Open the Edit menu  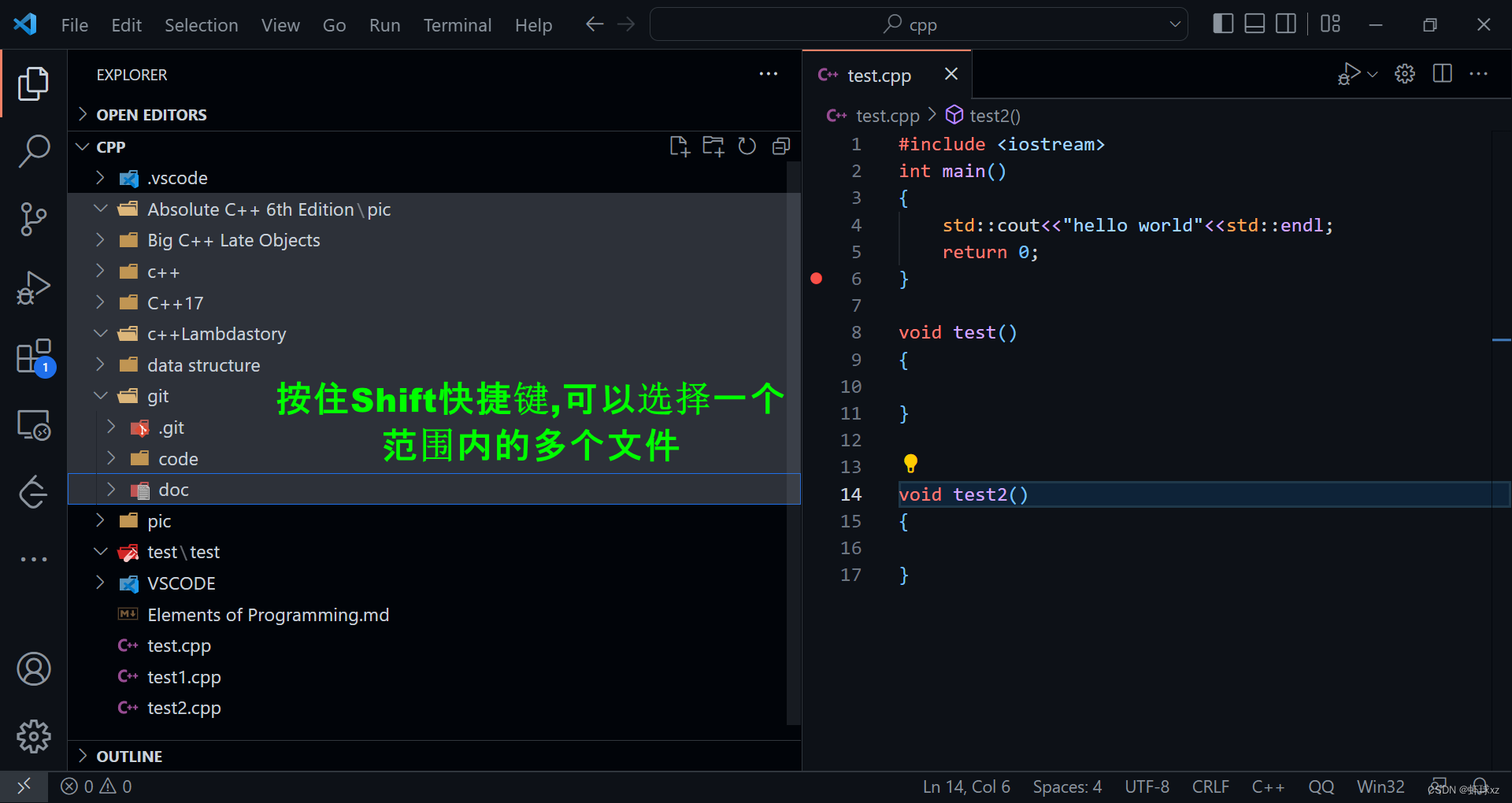point(126,25)
